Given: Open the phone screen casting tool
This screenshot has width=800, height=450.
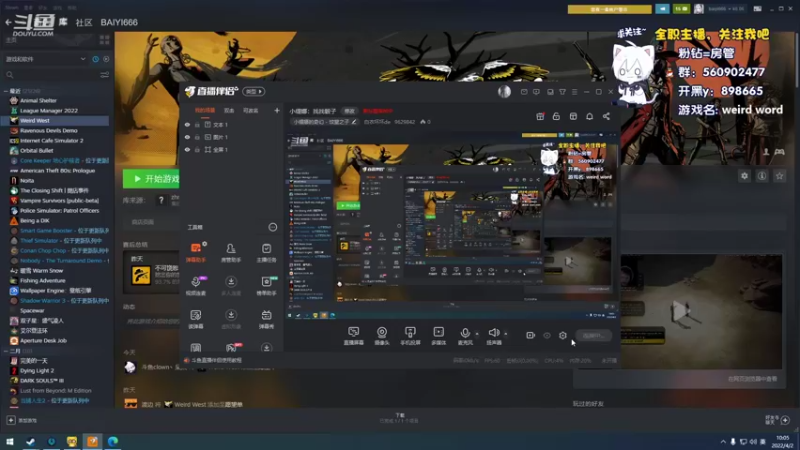Looking at the screenshot, I should click(410, 336).
